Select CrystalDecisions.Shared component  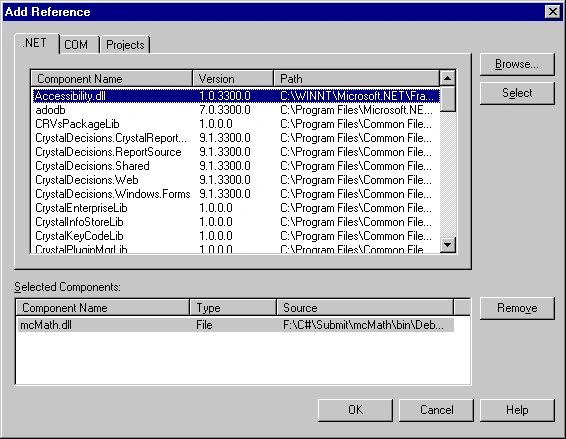pyautogui.click(x=236, y=166)
